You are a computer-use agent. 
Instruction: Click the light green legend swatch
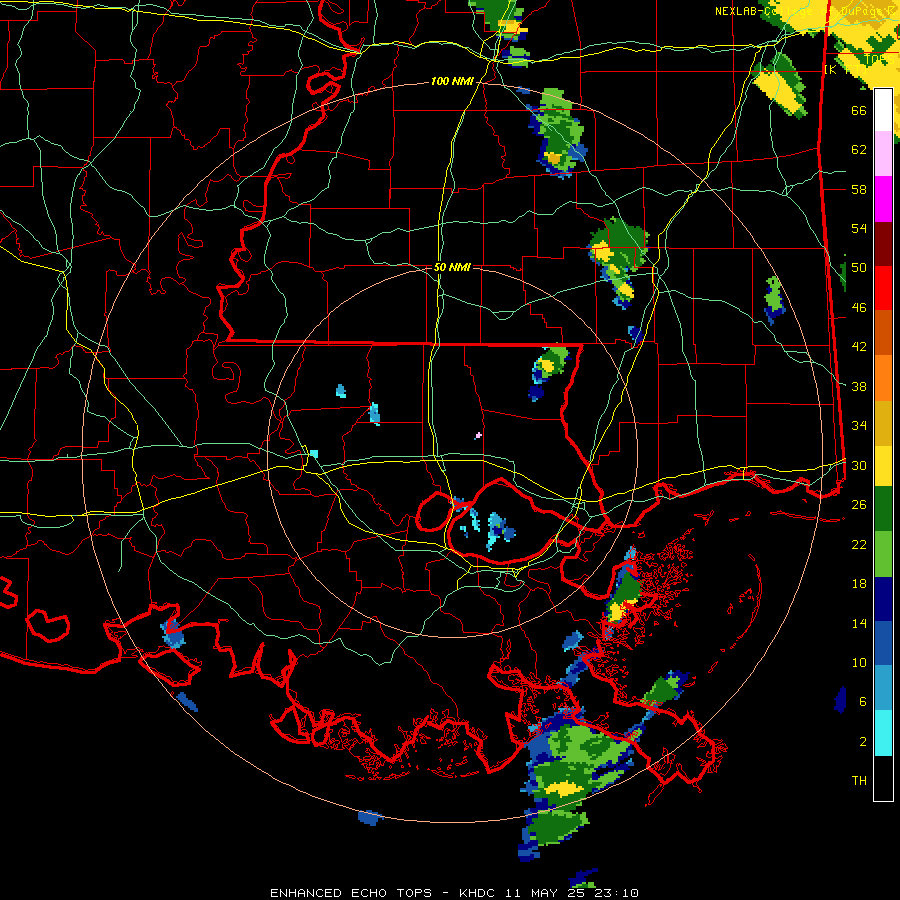tap(883, 554)
